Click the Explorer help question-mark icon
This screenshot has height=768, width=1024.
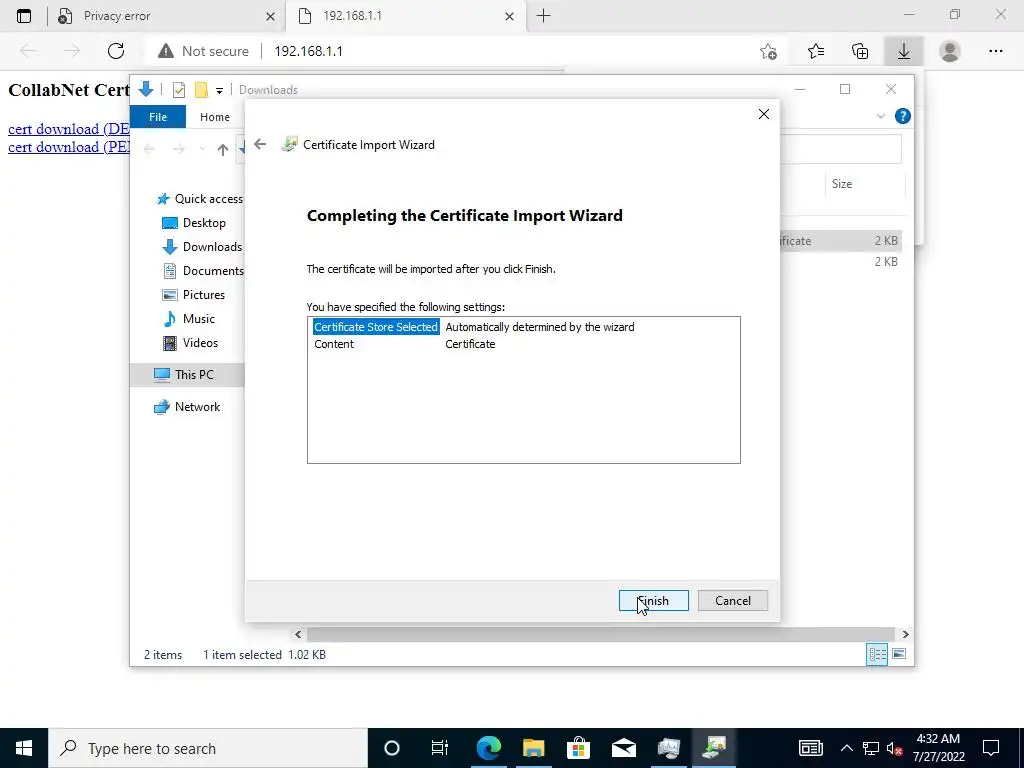[x=903, y=116]
